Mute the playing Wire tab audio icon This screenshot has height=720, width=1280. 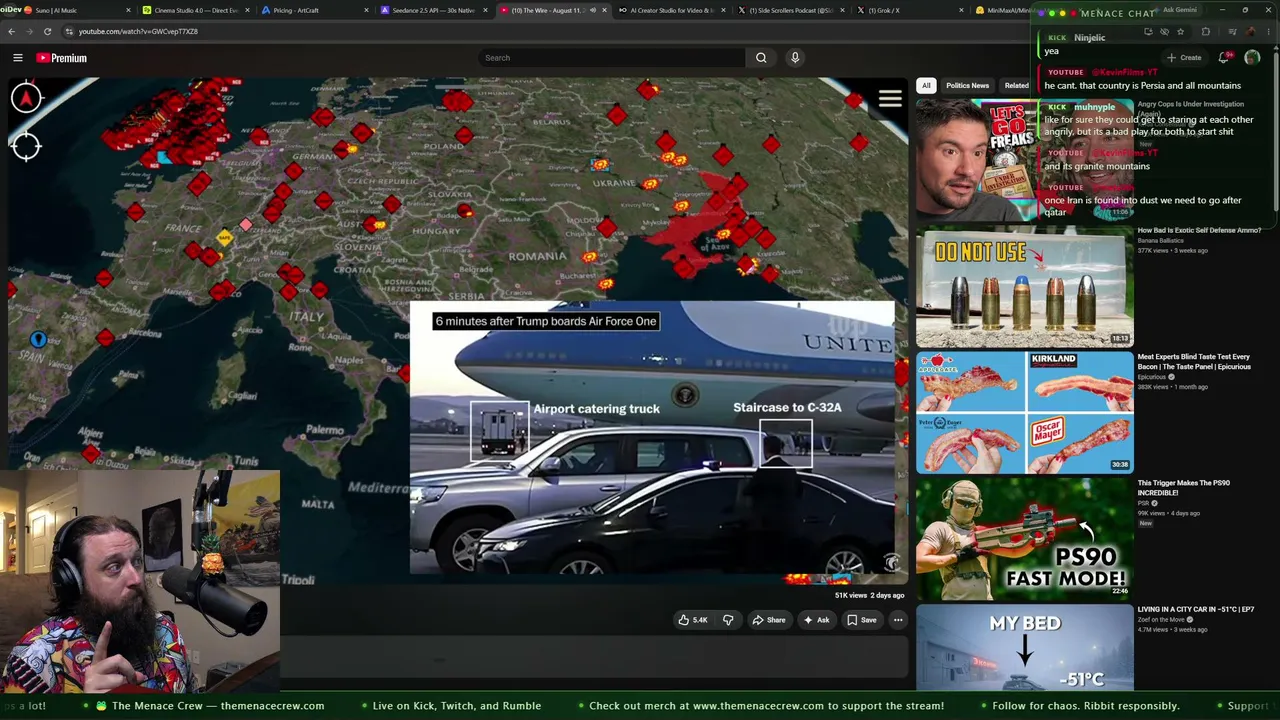[592, 10]
